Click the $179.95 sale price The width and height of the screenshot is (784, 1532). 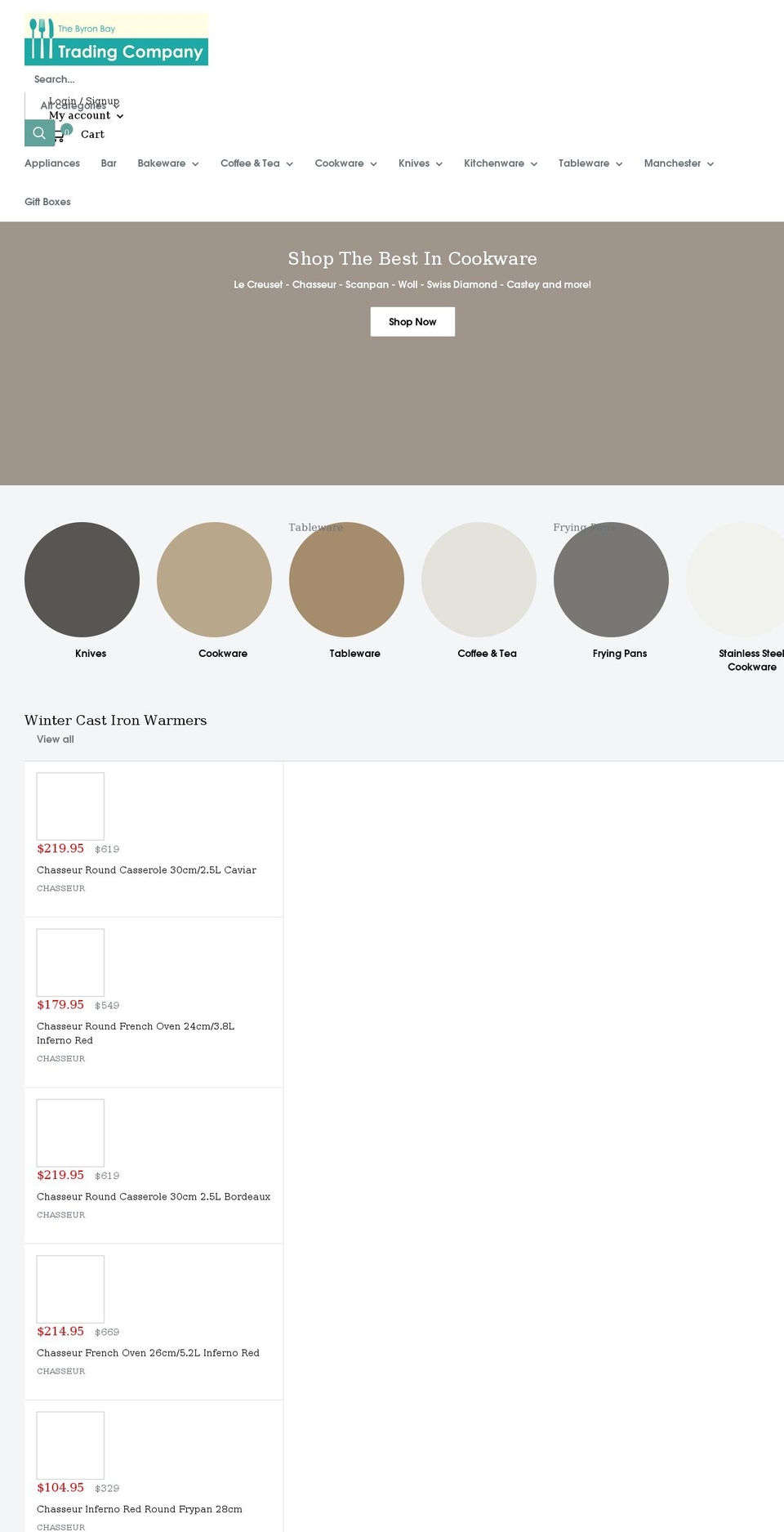click(x=60, y=1005)
